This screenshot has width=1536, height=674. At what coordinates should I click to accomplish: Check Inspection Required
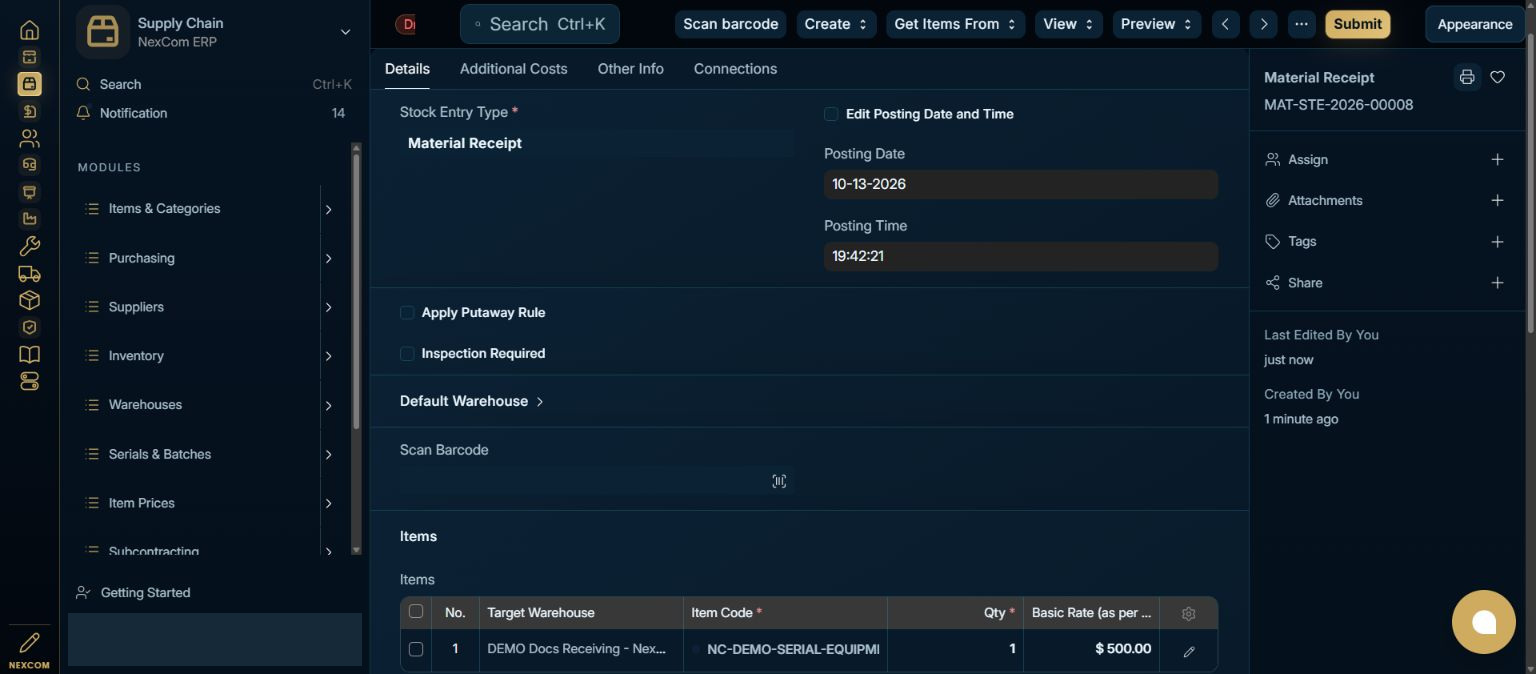coord(407,353)
